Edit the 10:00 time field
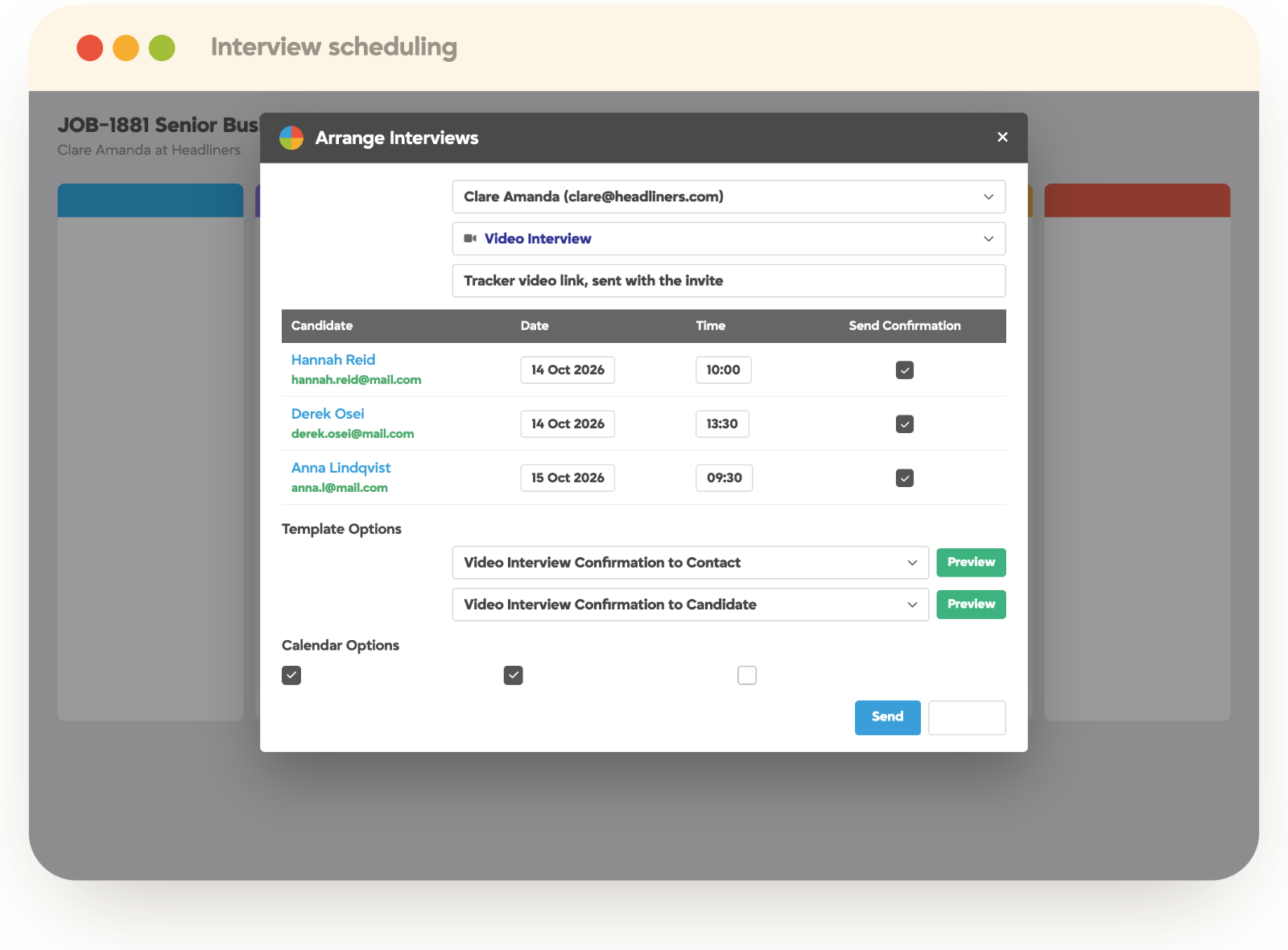This screenshot has height=950, width=1288. [723, 370]
